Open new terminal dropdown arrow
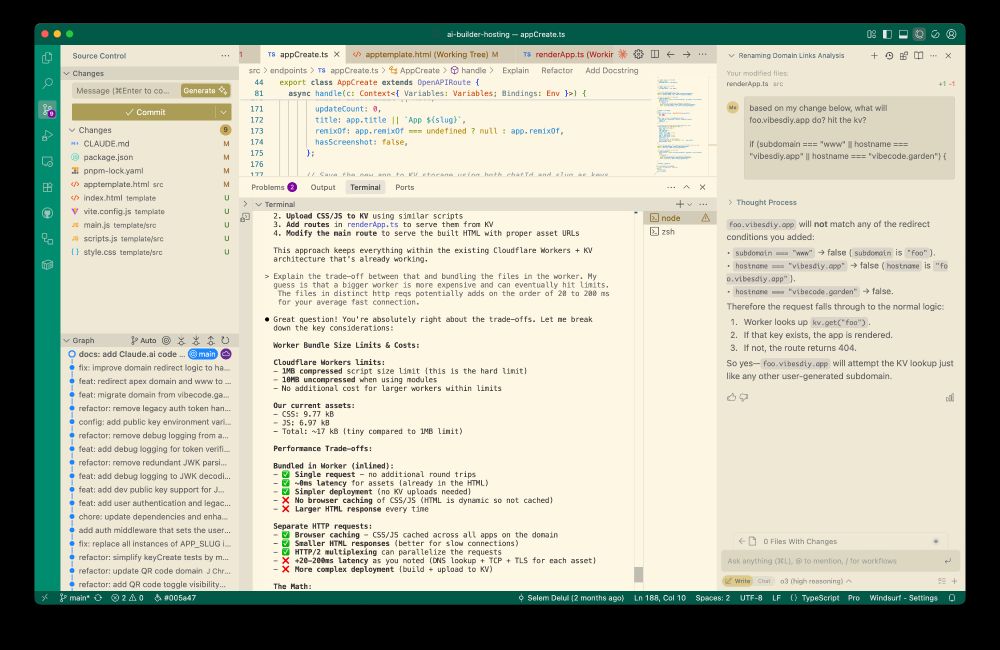 tap(689, 204)
